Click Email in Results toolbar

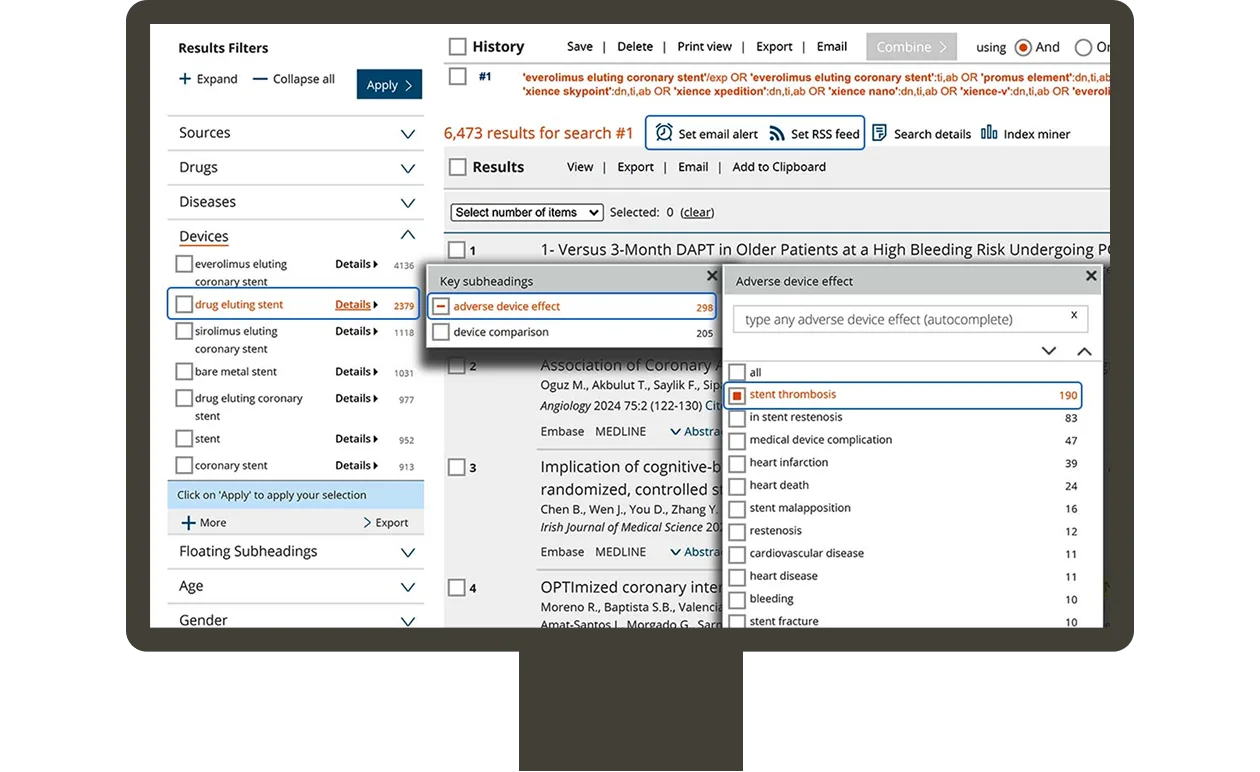click(693, 167)
